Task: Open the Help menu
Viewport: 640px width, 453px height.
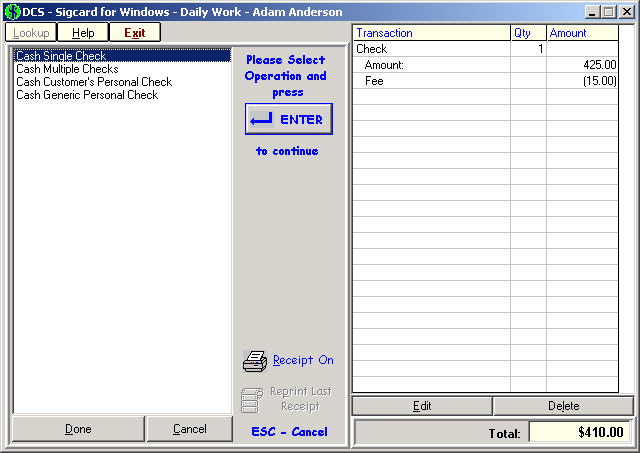Action: pos(83,33)
